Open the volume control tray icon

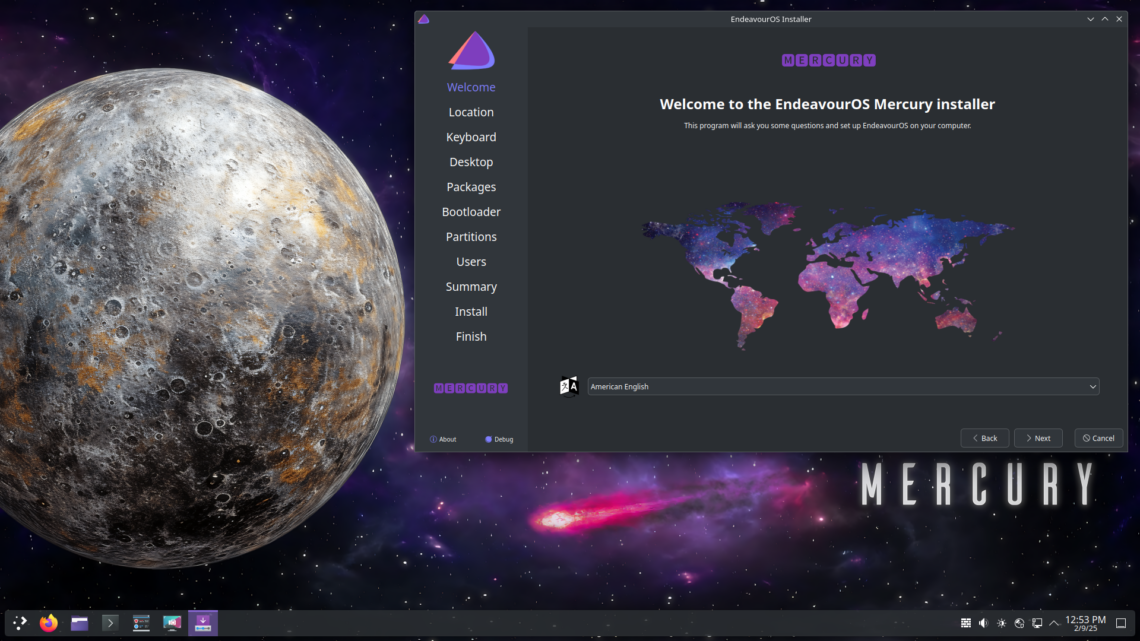(x=984, y=623)
